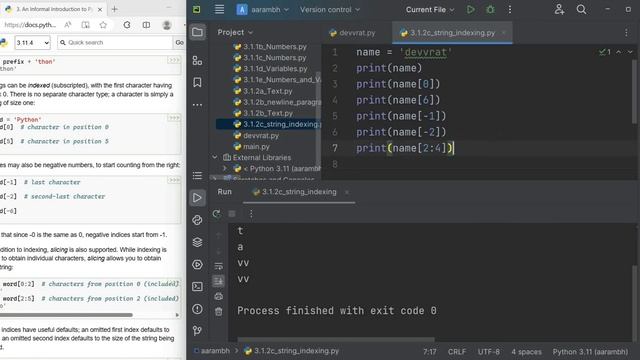Open the Python Console tool window icon

pos(197,220)
